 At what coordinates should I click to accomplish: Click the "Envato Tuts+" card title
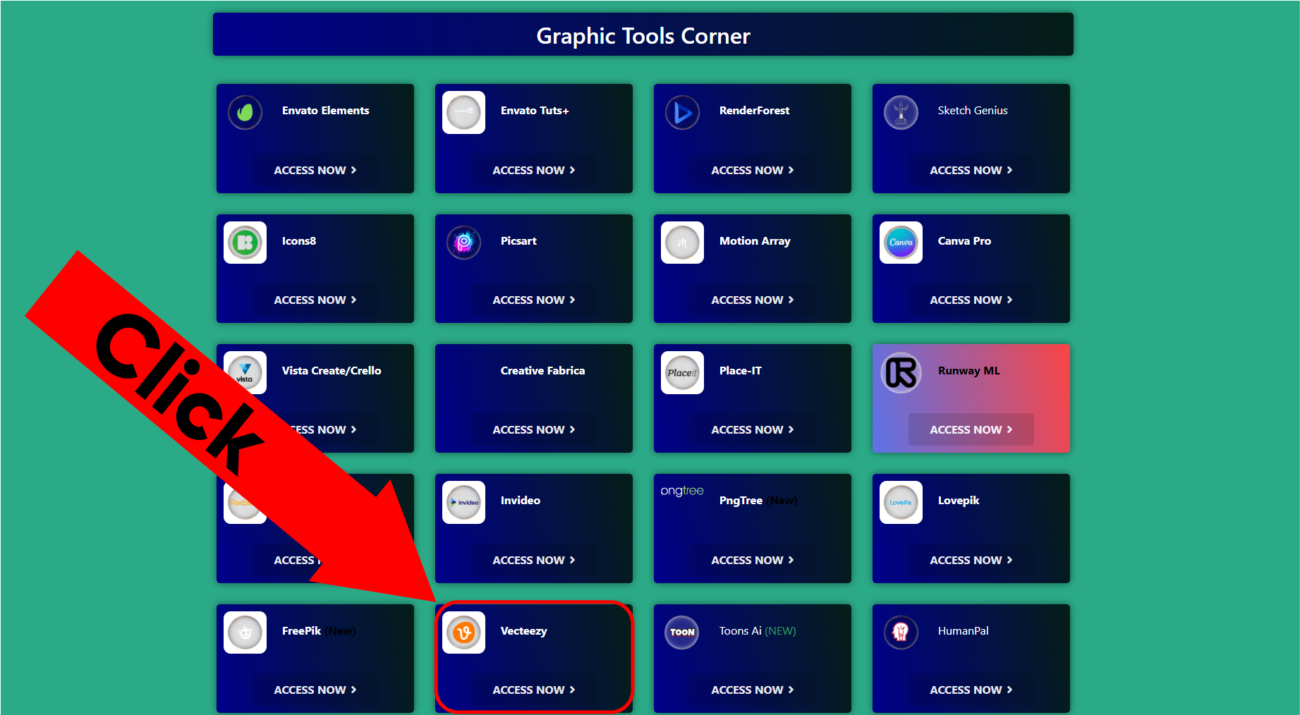(x=535, y=111)
